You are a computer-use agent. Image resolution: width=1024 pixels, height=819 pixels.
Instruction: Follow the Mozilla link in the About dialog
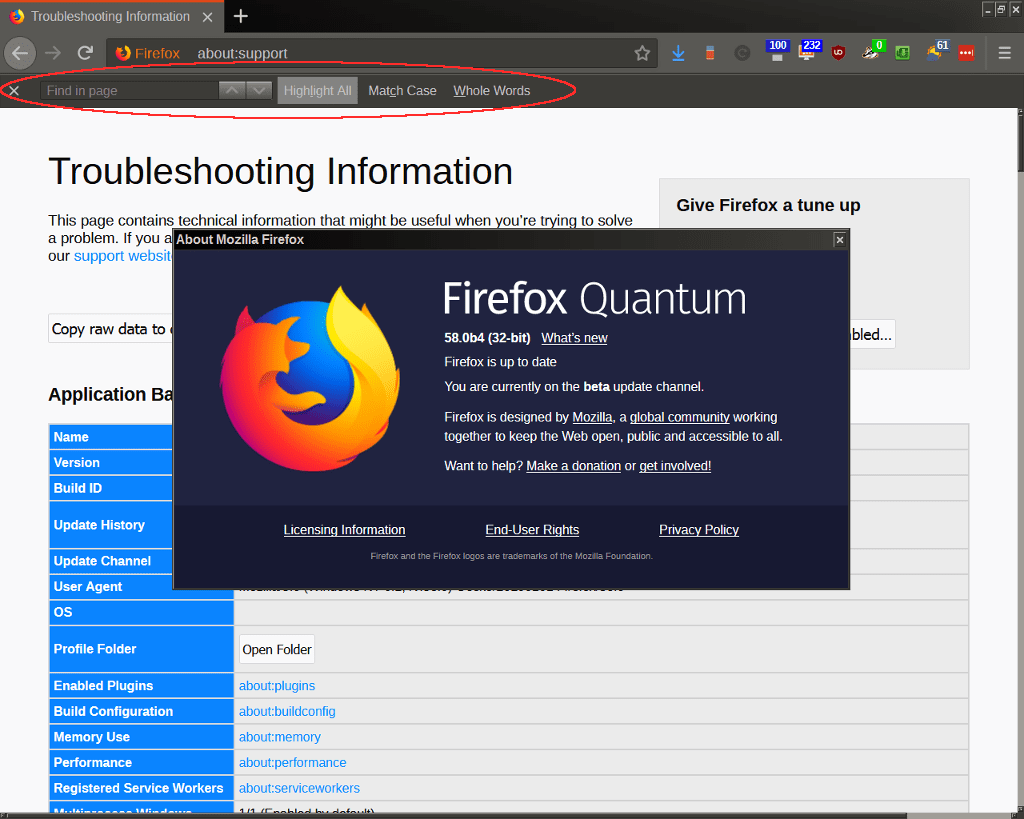pyautogui.click(x=592, y=417)
